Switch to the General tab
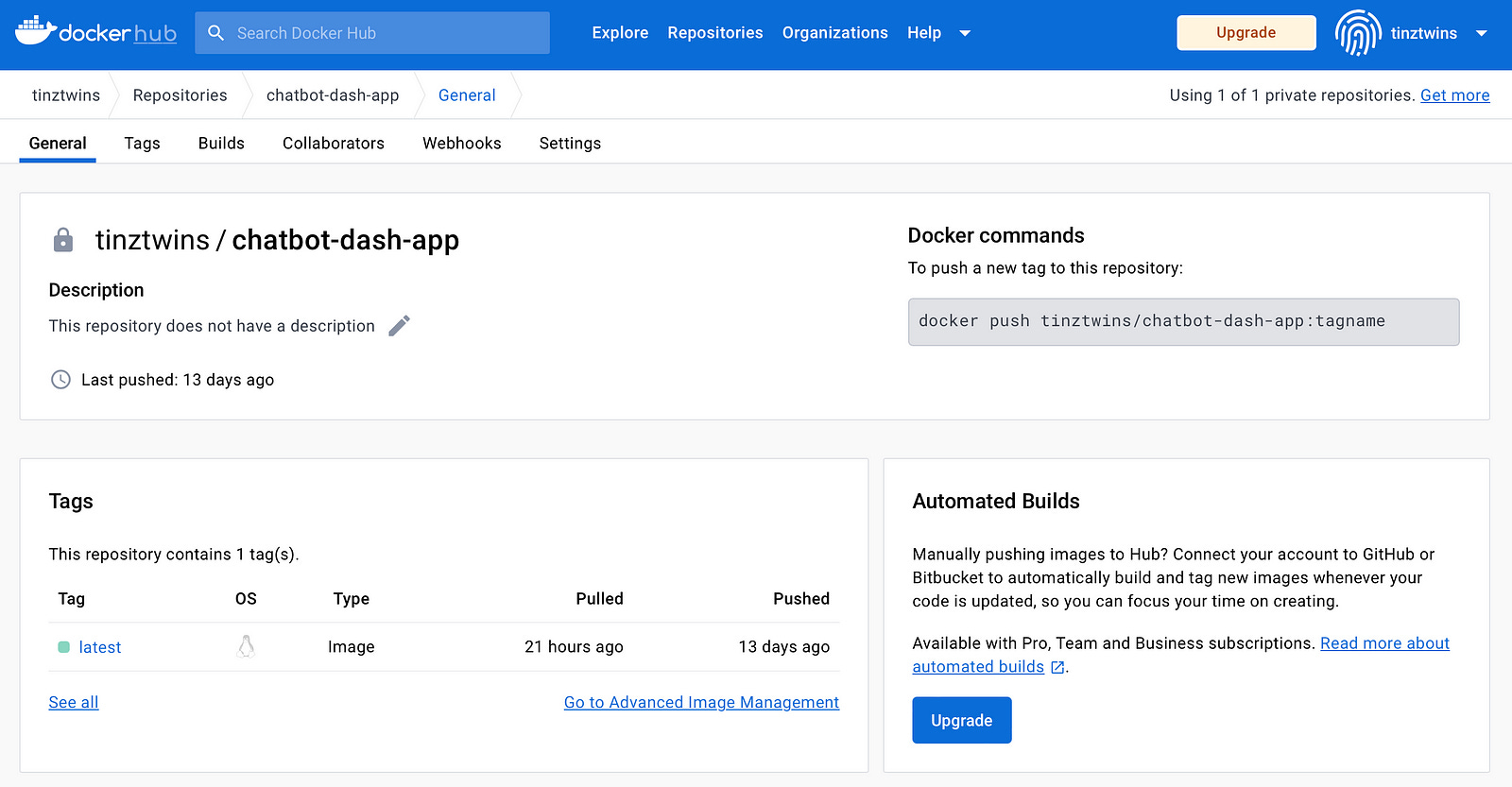Image resolution: width=1512 pixels, height=787 pixels. click(x=58, y=144)
